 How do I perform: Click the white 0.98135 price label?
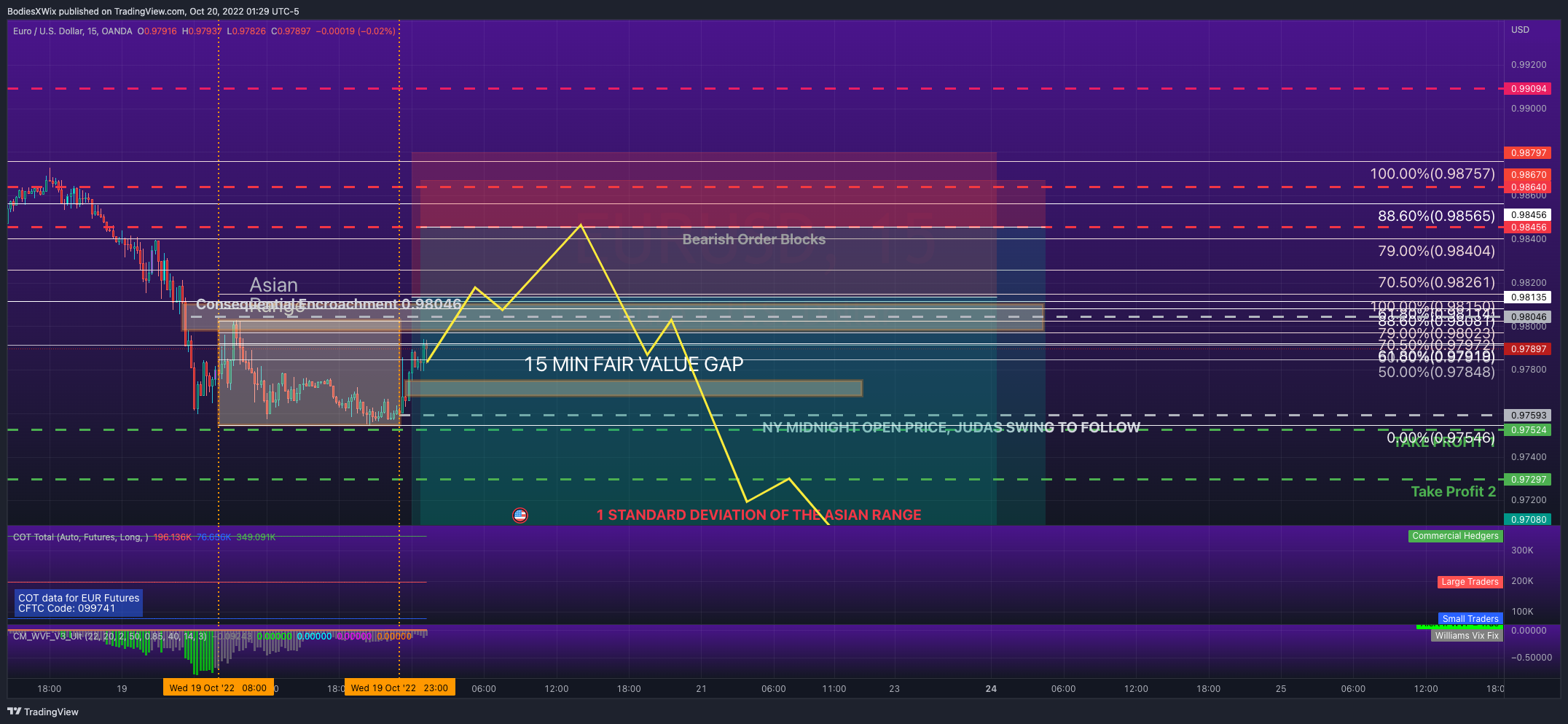(x=1528, y=297)
